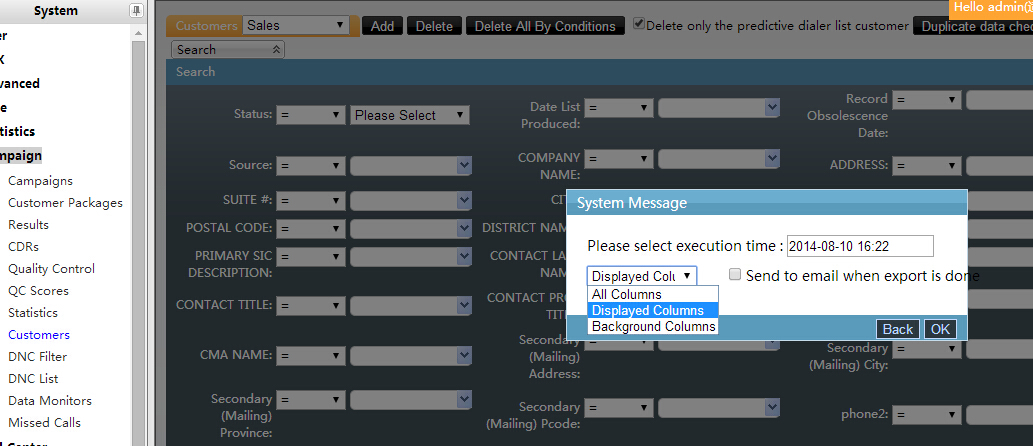Viewport: 1033px width, 446px height.
Task: Collapse the Search section with the chevron icon
Action: [x=276, y=49]
